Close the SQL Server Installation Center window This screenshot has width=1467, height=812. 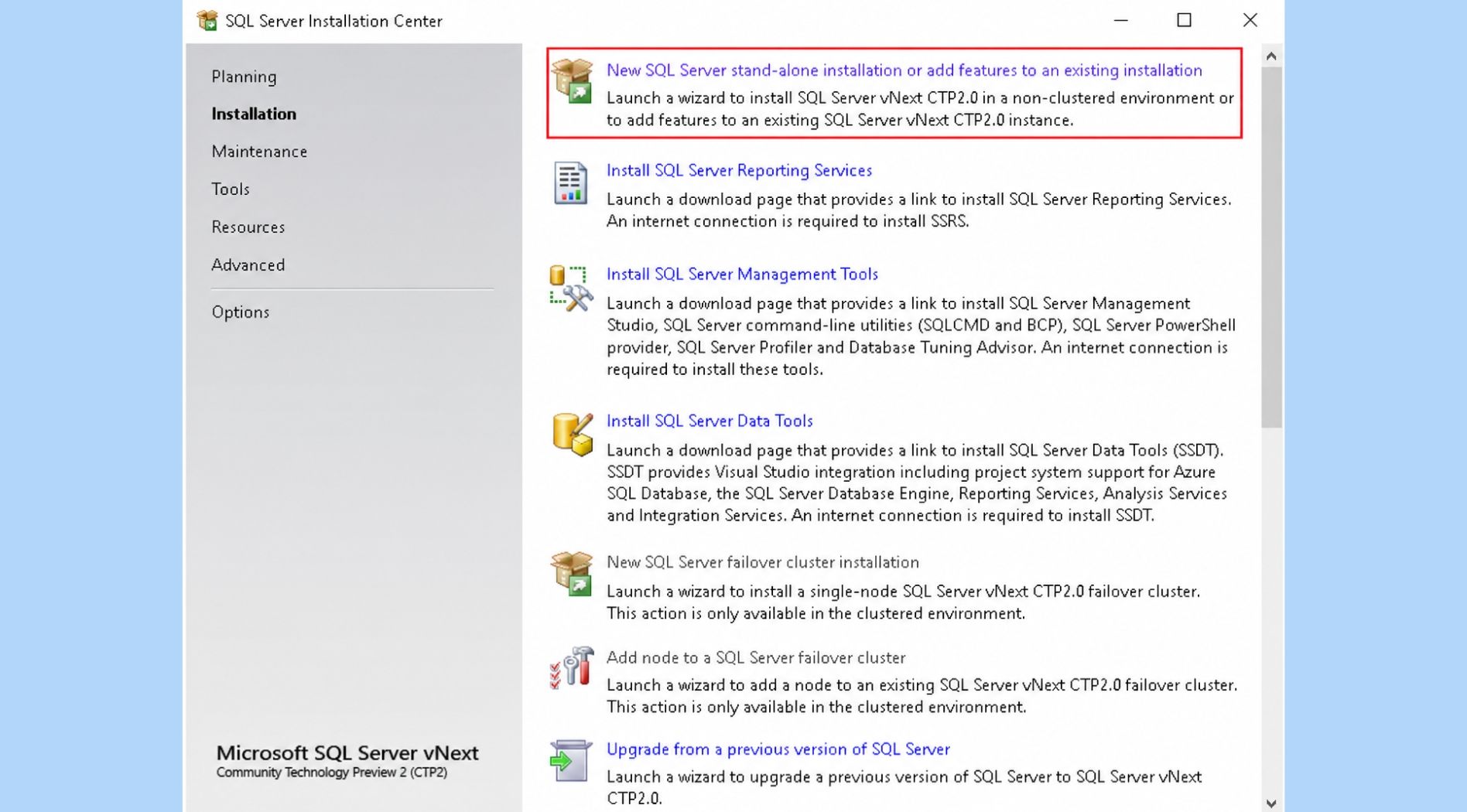tap(1250, 20)
